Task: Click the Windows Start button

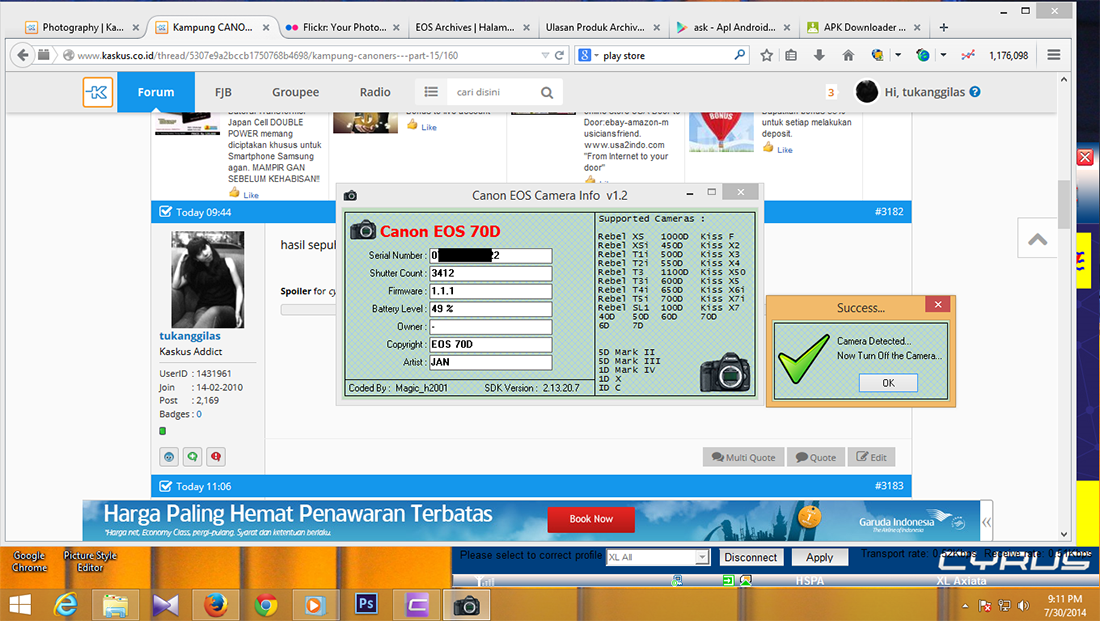Action: (x=20, y=604)
